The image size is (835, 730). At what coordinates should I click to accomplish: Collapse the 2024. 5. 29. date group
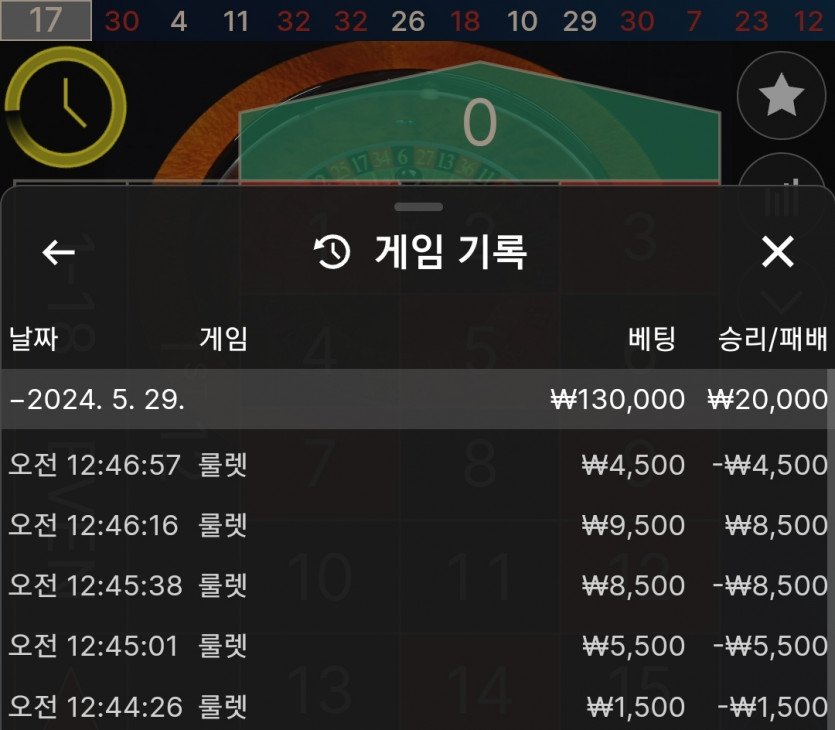pyautogui.click(x=418, y=399)
